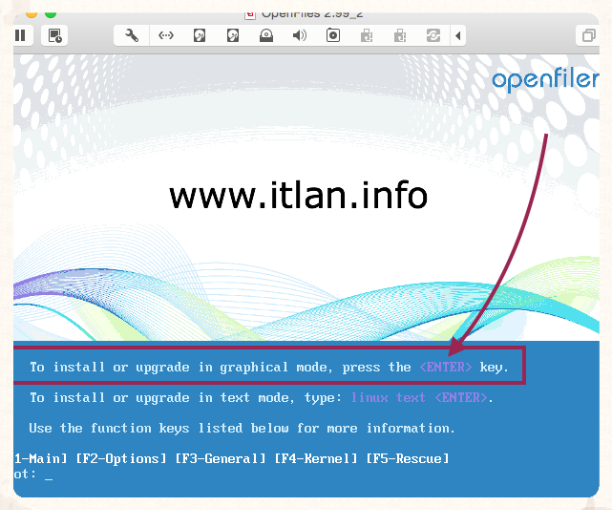Click the openfiler logo
The height and width of the screenshot is (510, 612).
coord(545,80)
